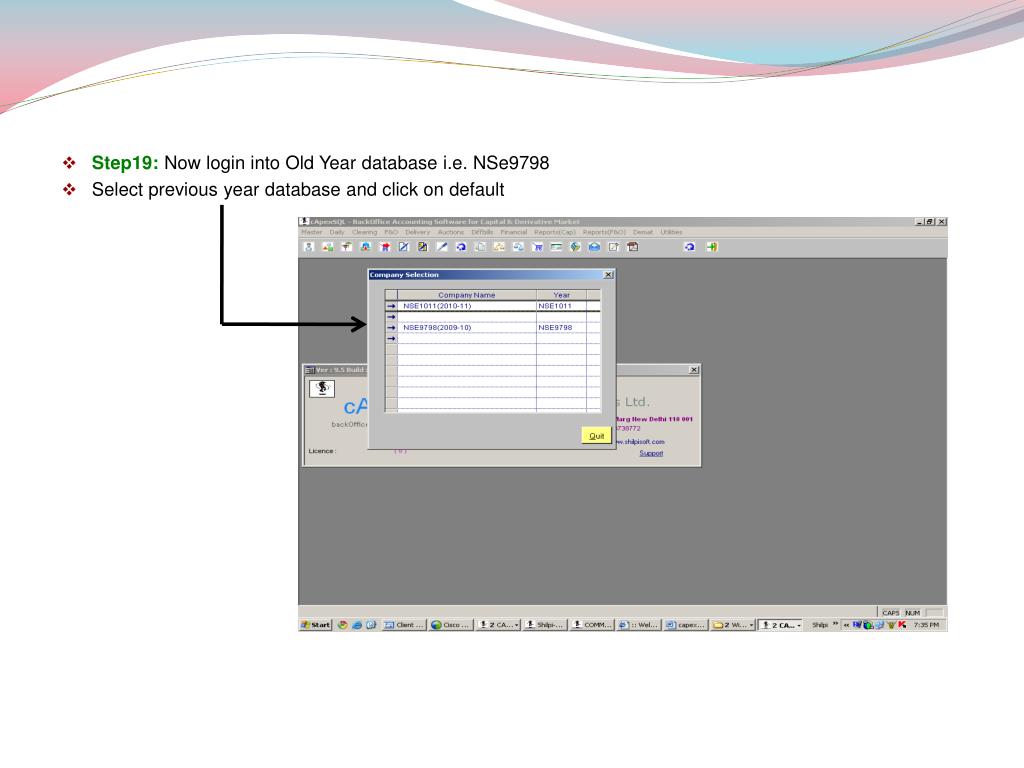
Task: Open the Master menu
Action: (312, 232)
